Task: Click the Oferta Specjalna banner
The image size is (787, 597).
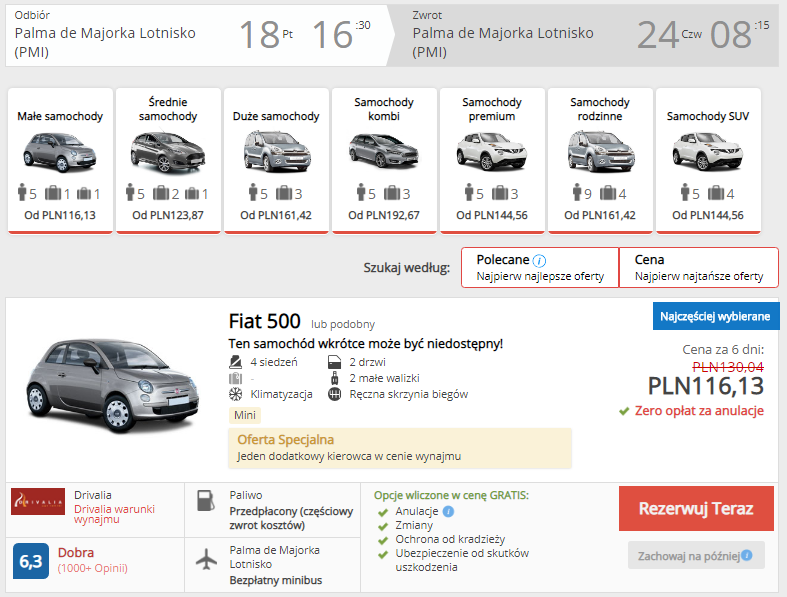Action: click(x=400, y=448)
